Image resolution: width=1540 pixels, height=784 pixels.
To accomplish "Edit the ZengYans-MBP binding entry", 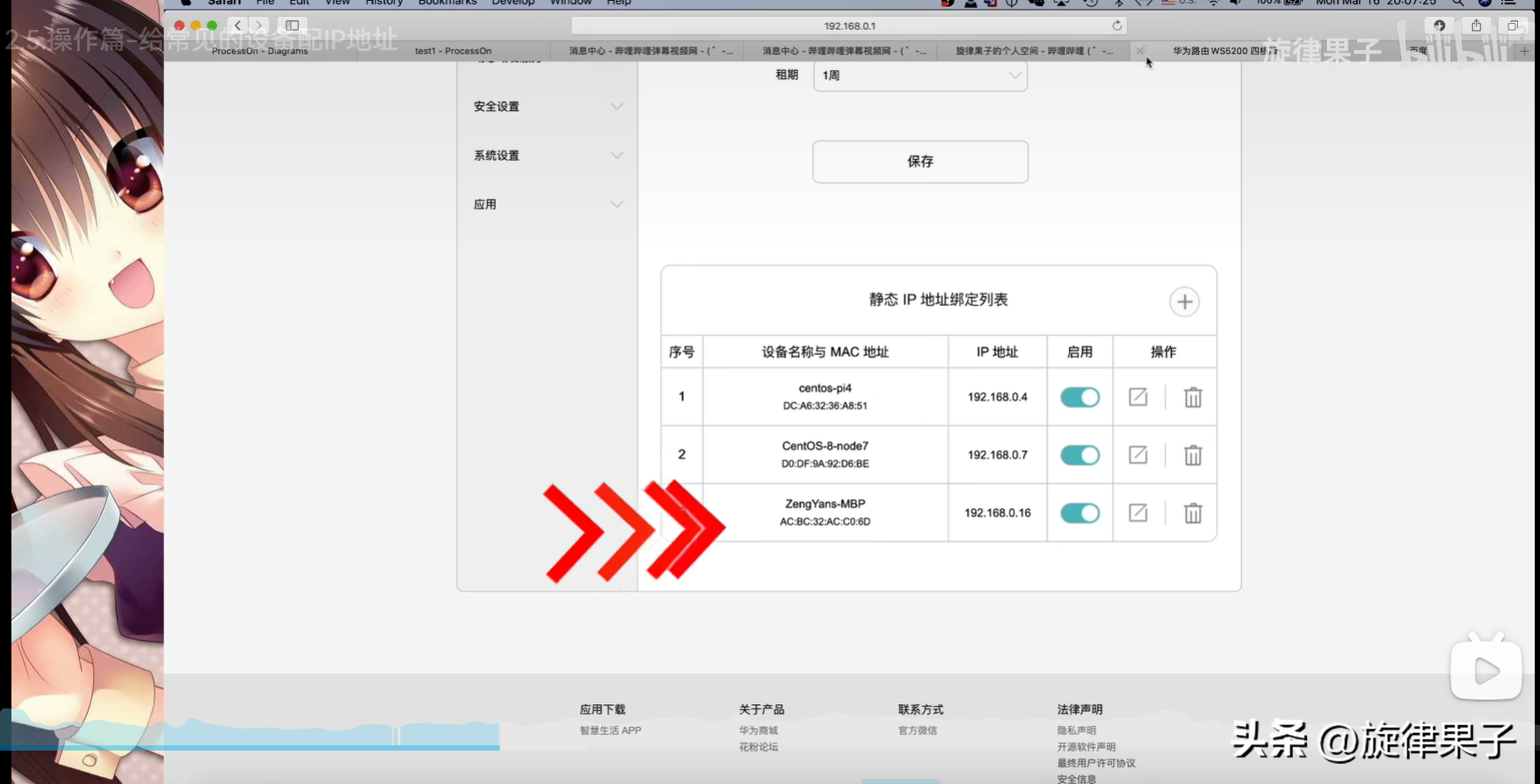I will (x=1137, y=513).
